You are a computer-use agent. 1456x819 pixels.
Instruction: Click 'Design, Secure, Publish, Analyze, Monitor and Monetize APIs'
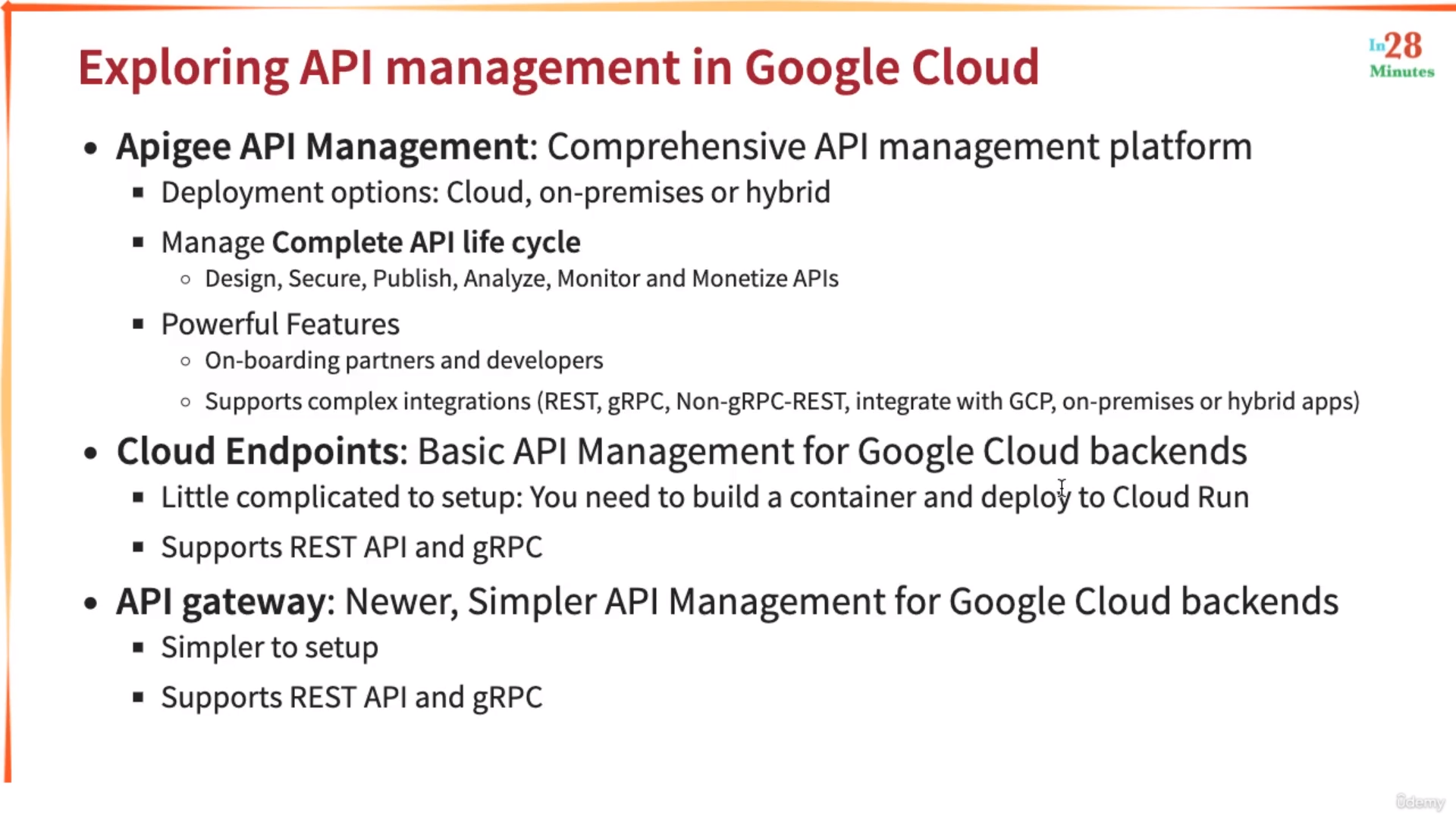(522, 279)
